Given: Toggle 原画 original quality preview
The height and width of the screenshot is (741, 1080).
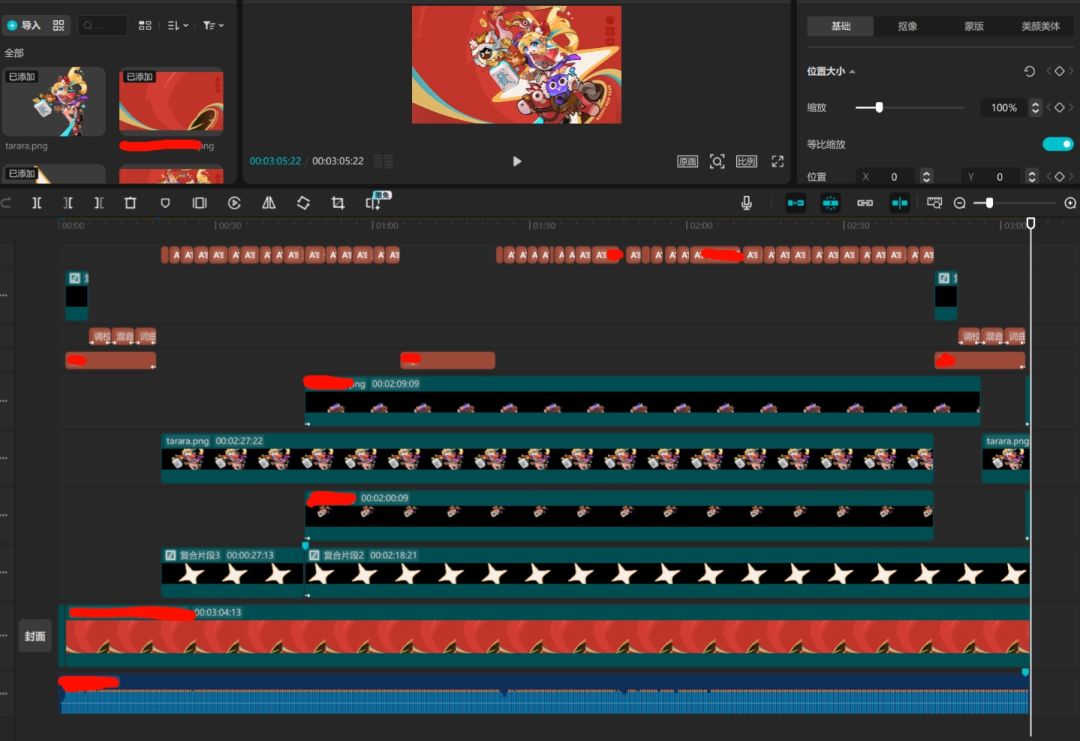Looking at the screenshot, I should [687, 161].
